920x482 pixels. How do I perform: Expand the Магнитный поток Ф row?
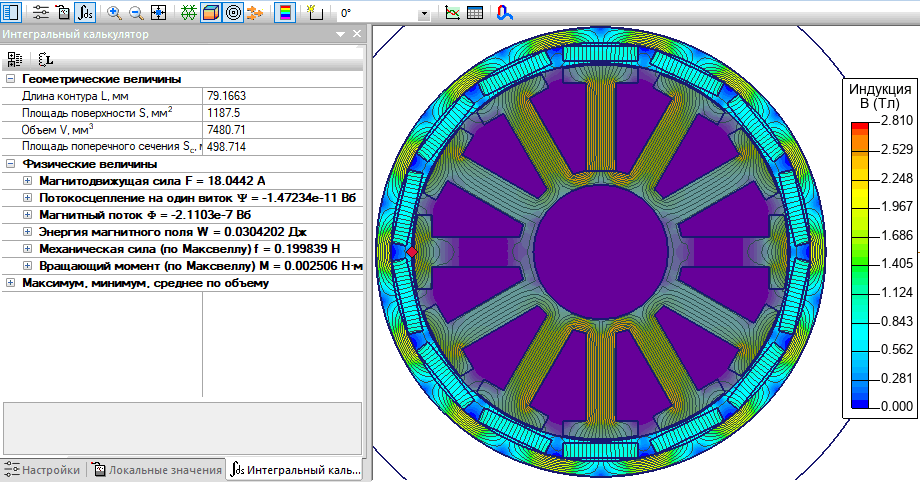tap(27, 215)
